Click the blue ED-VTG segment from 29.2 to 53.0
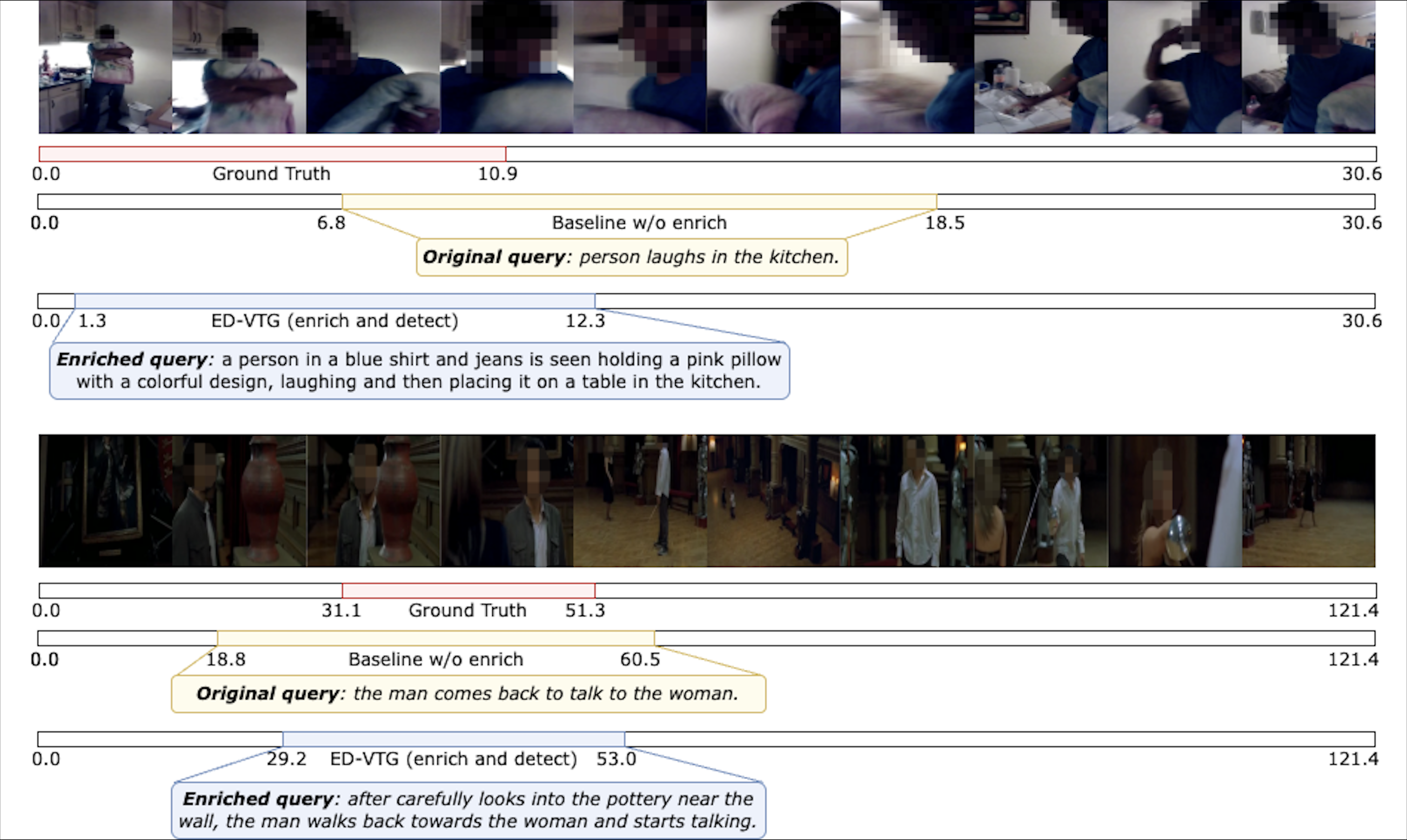The width and height of the screenshot is (1407, 840). click(453, 739)
